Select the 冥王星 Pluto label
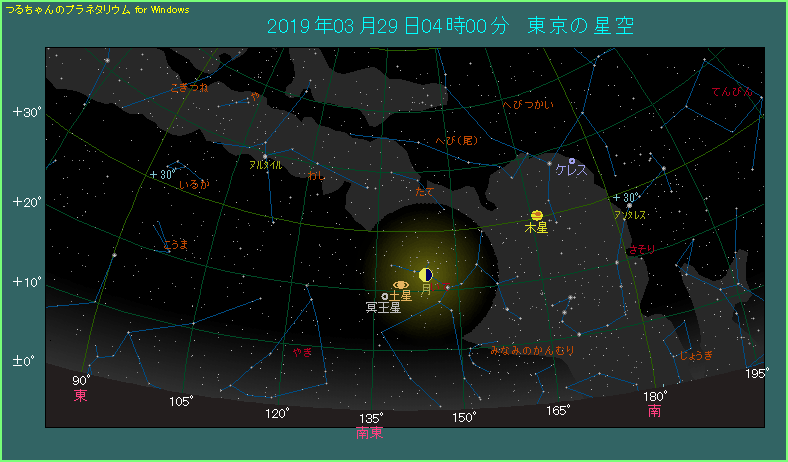 click(383, 308)
